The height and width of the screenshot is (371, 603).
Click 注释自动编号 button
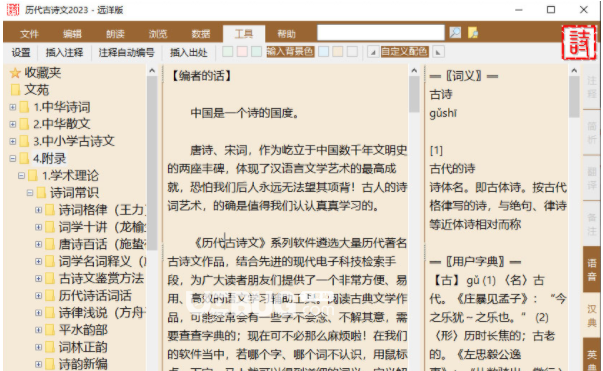[127, 52]
